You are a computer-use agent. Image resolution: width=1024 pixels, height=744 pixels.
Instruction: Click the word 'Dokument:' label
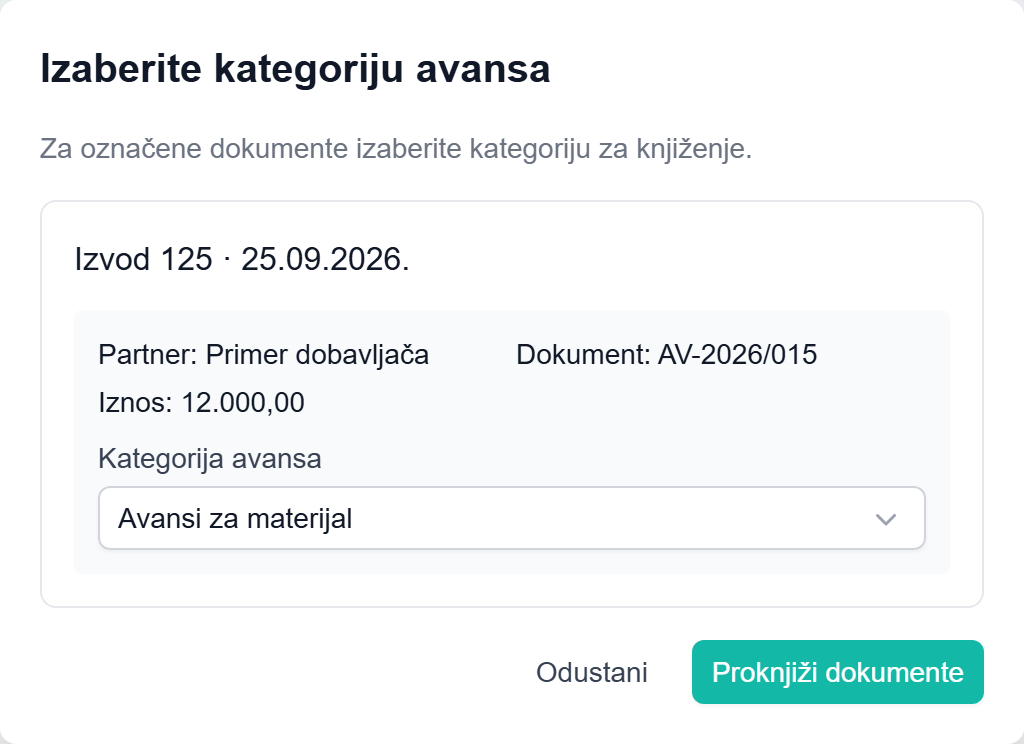(x=583, y=355)
